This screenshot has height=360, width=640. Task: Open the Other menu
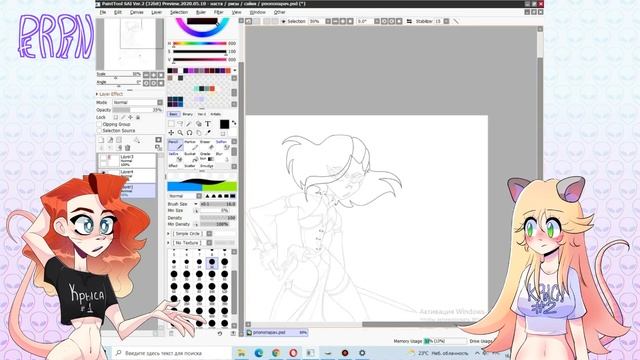280,12
